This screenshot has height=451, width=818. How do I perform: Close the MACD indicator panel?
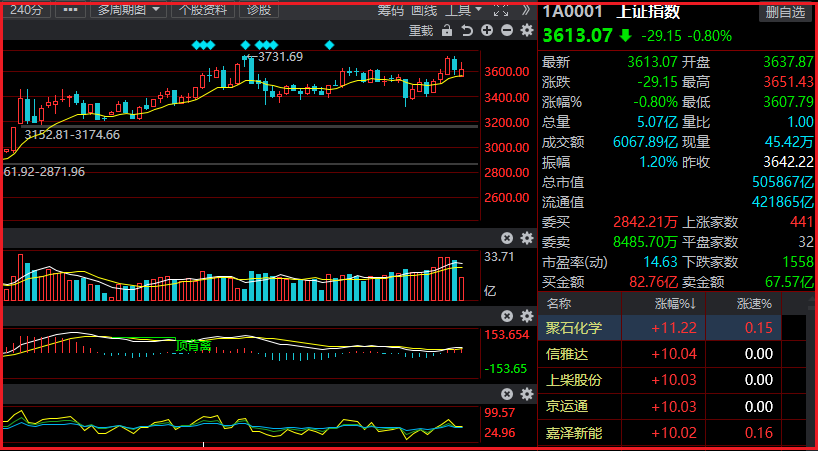click(507, 315)
